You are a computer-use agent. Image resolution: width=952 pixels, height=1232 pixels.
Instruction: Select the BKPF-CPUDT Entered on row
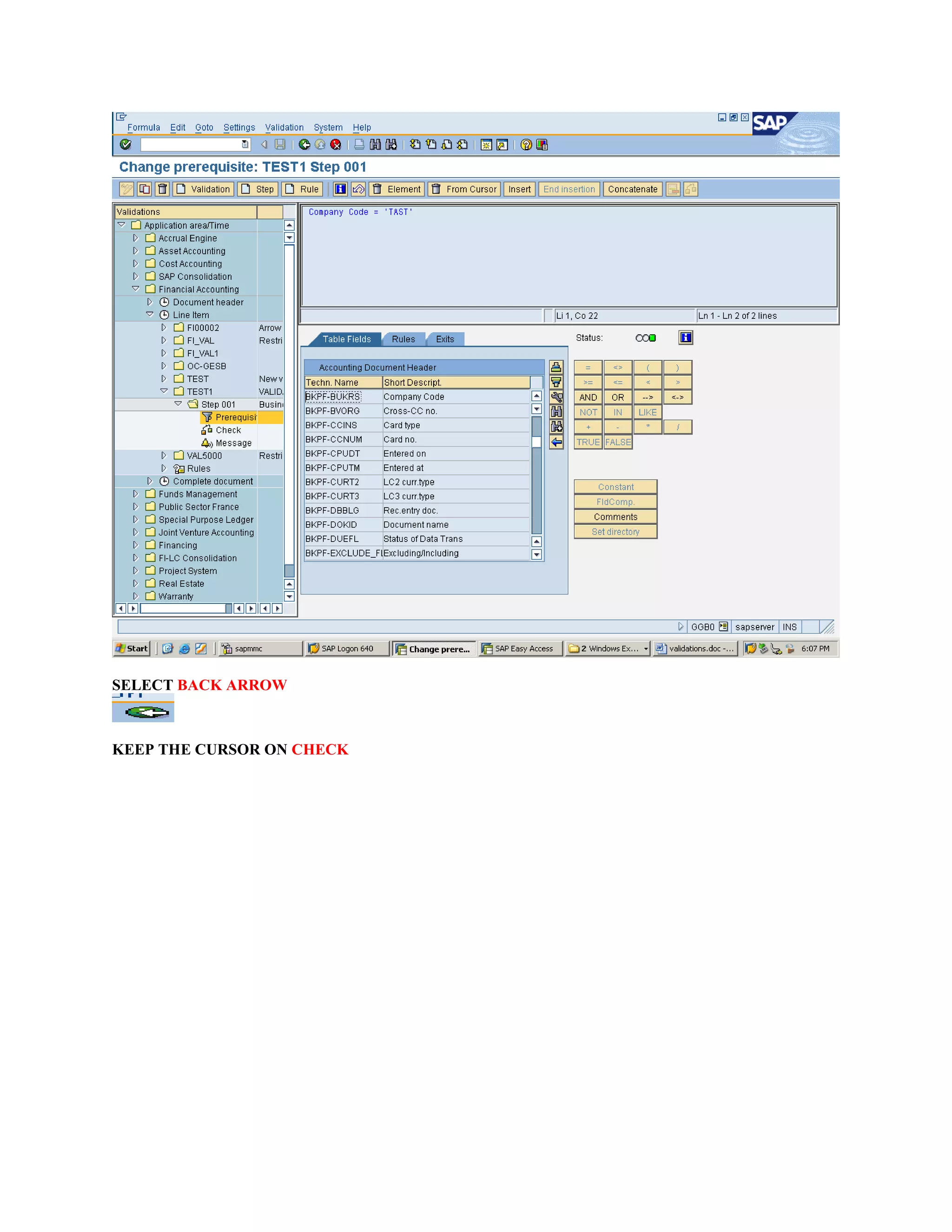tap(417, 454)
